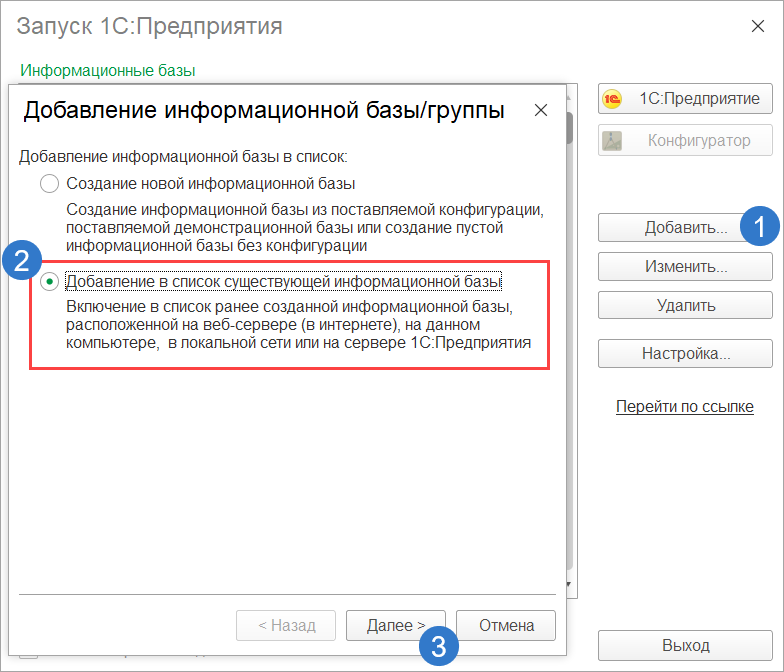Select 'Создание новой информационной базы' radio button
784x672 pixels.
[x=49, y=184]
